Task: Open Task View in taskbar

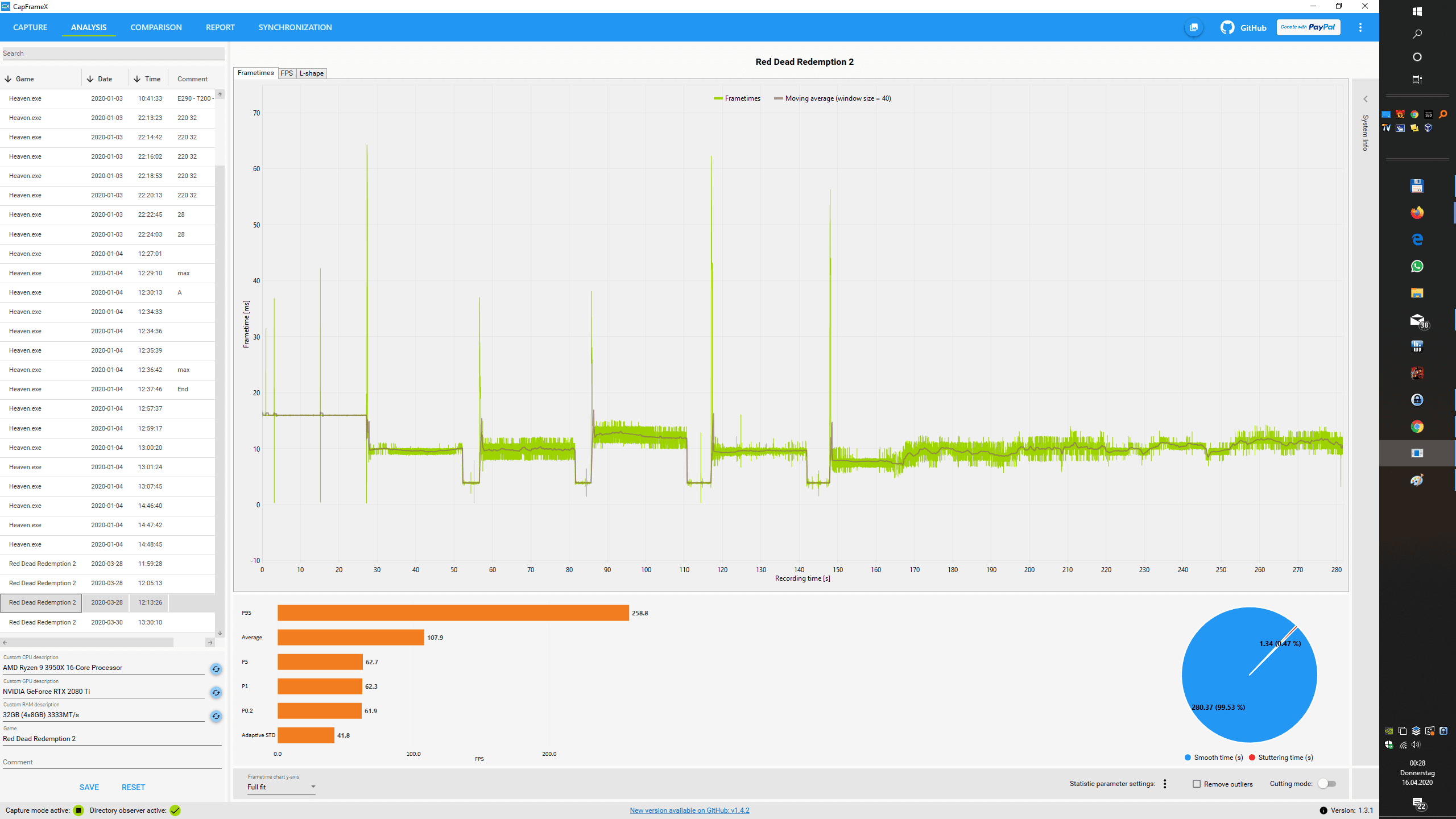Action: [1417, 80]
